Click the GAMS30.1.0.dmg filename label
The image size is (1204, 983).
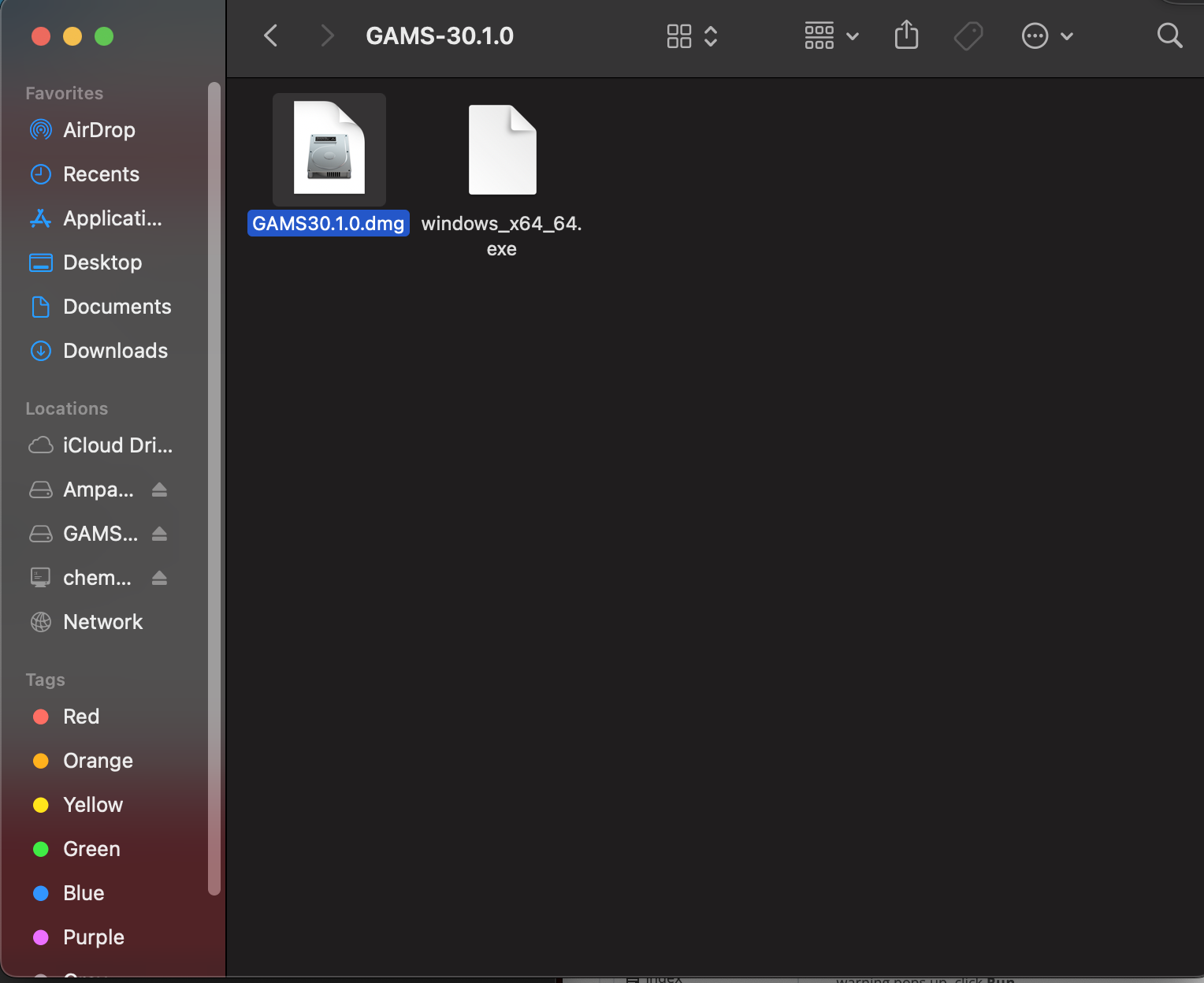329,223
